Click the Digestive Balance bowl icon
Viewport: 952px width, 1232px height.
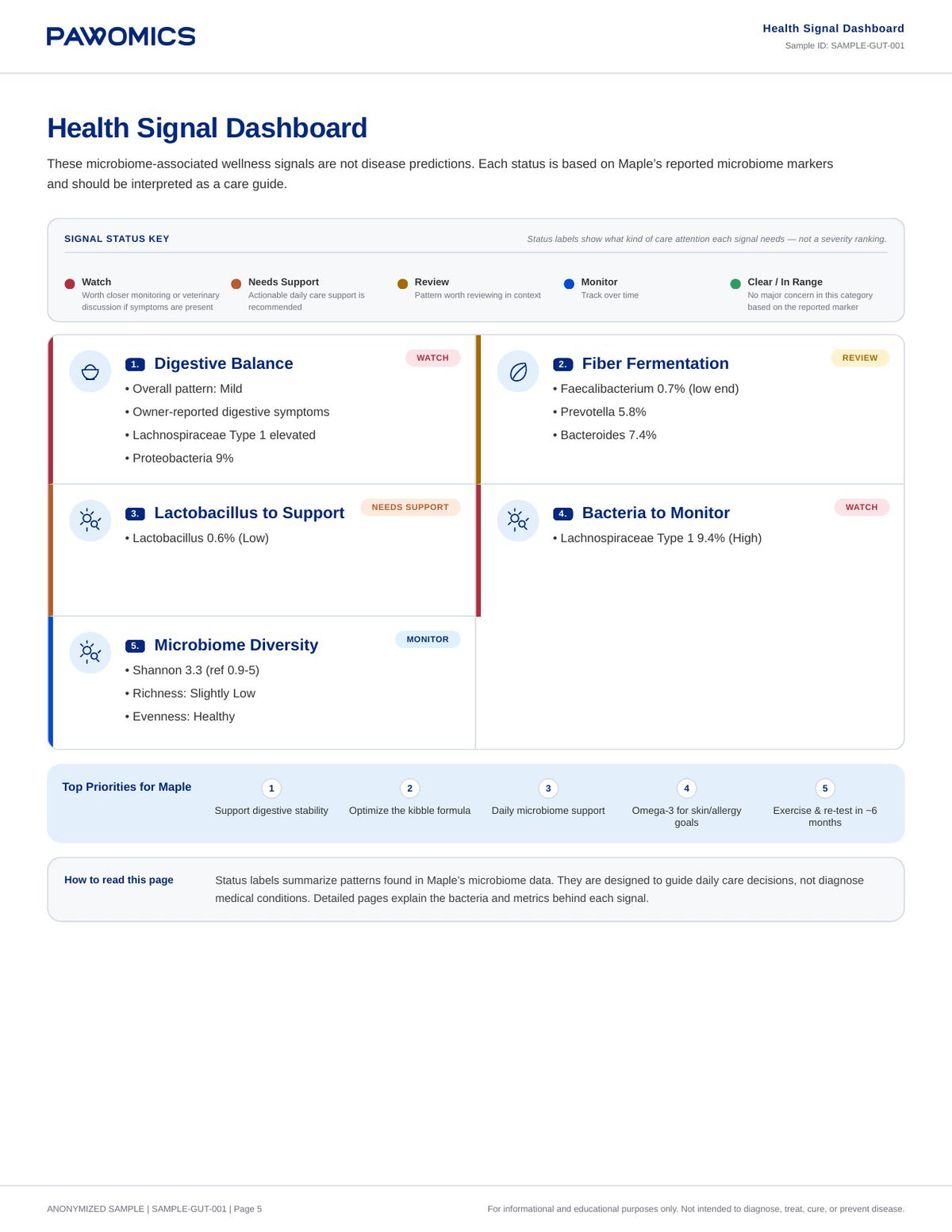pyautogui.click(x=90, y=371)
